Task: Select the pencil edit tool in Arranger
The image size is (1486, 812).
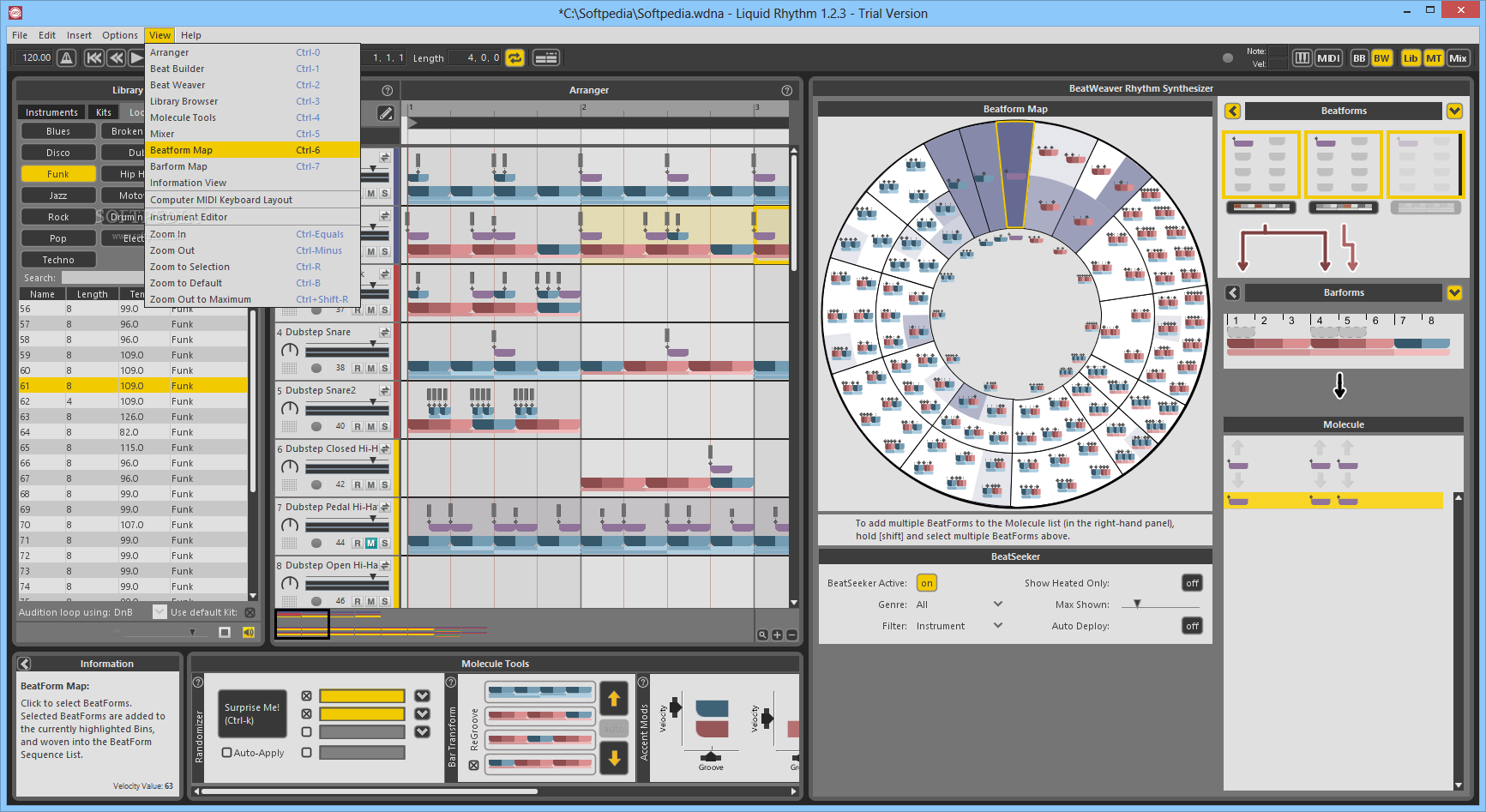Action: [x=387, y=112]
